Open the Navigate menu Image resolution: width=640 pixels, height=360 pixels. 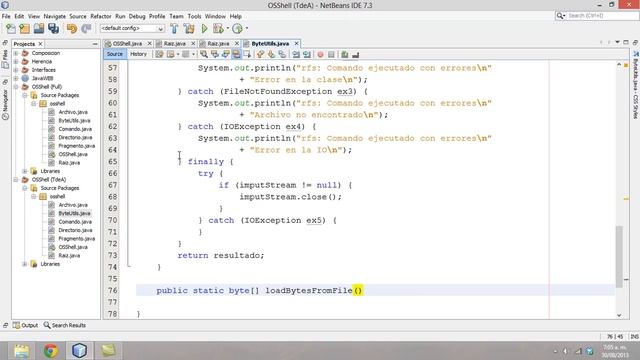click(x=55, y=16)
